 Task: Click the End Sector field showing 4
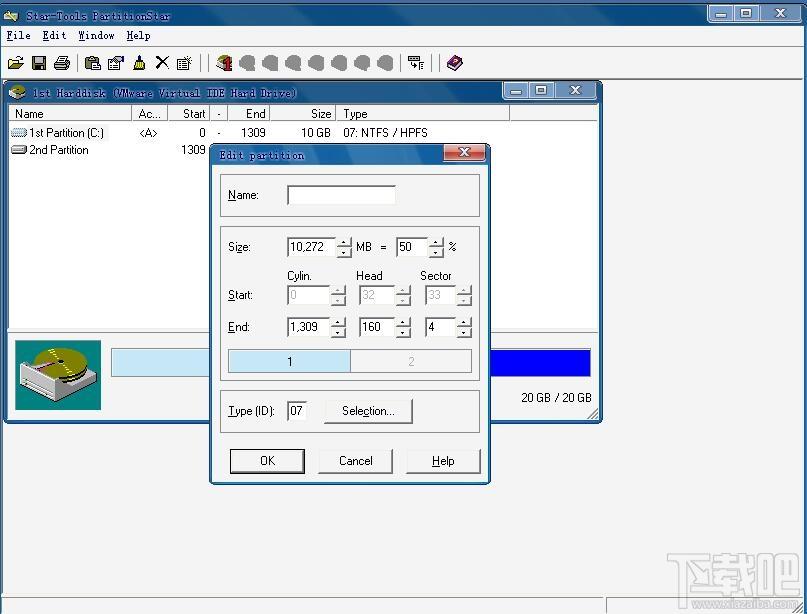click(441, 327)
